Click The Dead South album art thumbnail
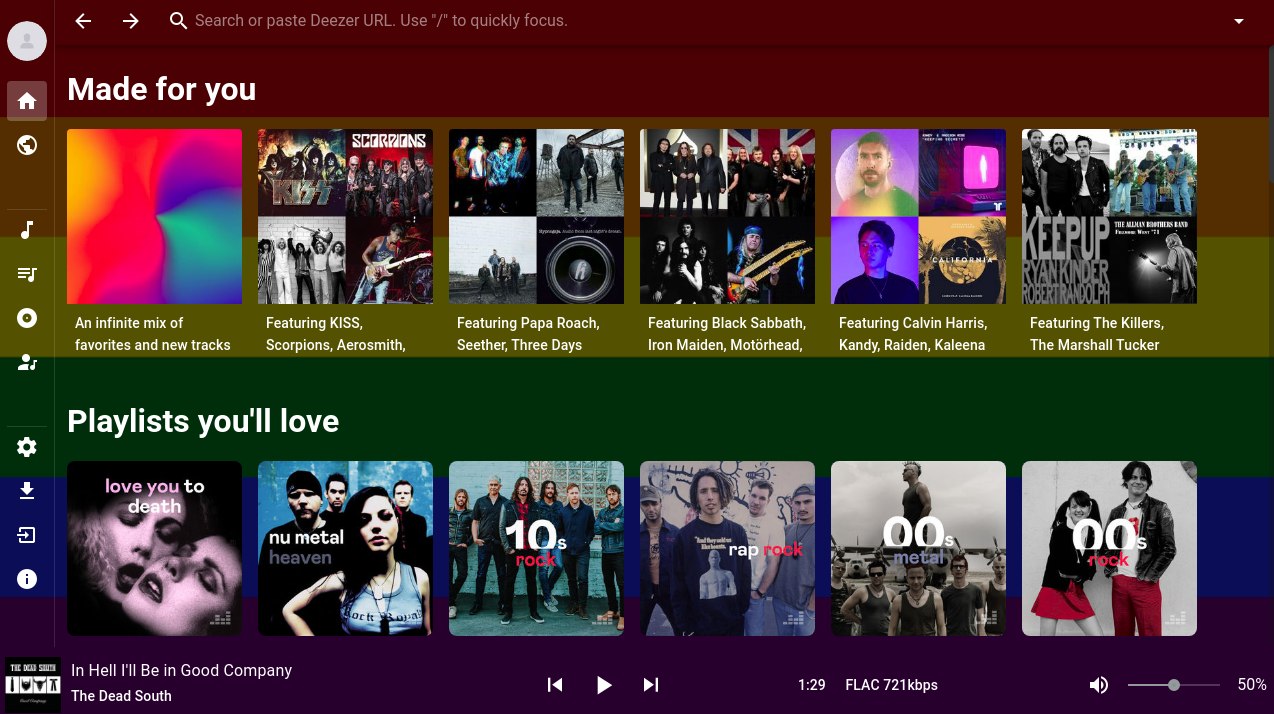The height and width of the screenshot is (714, 1274). 33,685
